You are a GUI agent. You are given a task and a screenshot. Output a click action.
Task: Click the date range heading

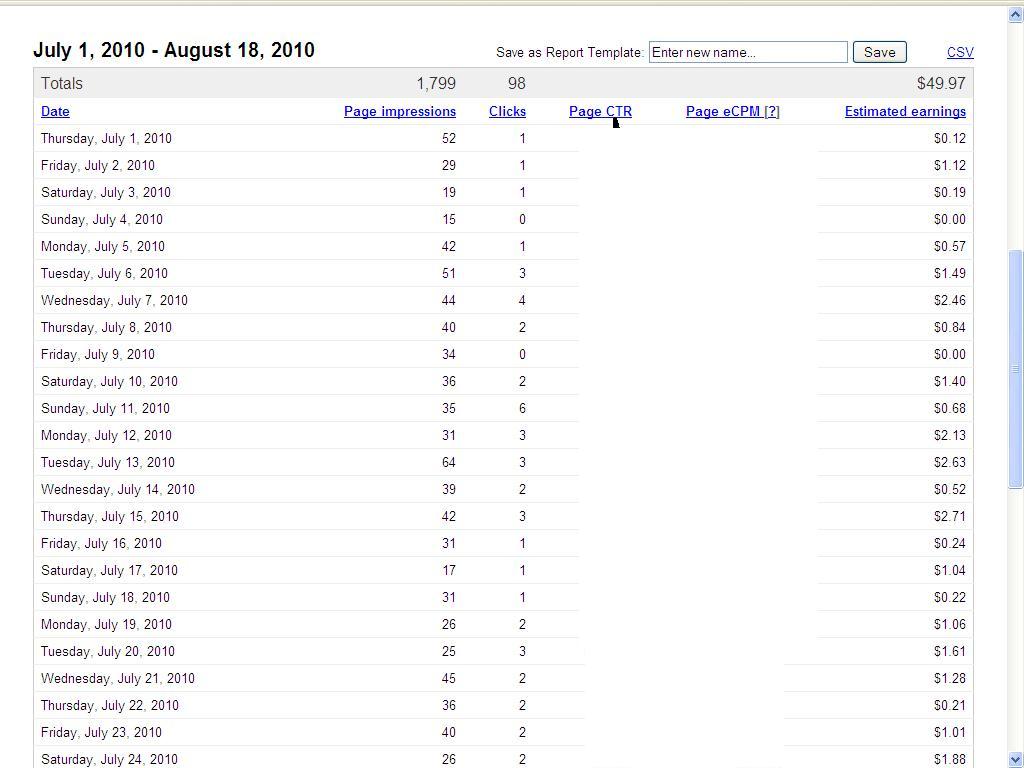[174, 51]
